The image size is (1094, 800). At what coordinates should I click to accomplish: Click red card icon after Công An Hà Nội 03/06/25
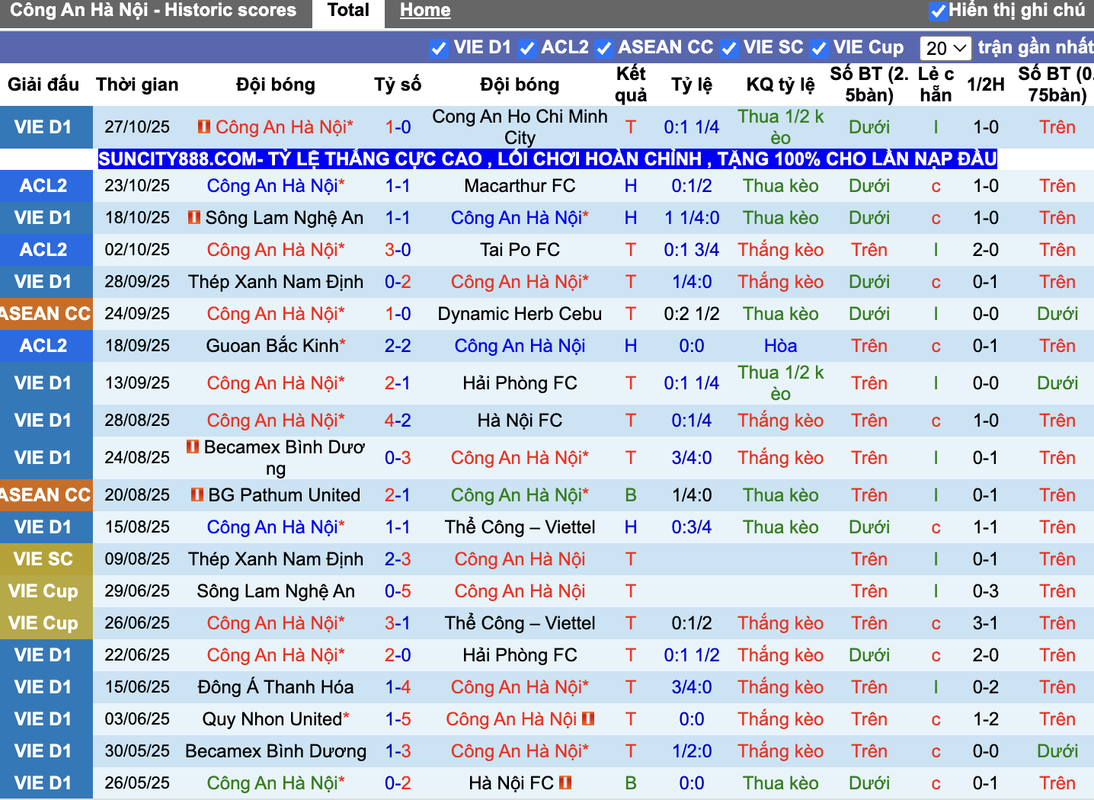(587, 718)
